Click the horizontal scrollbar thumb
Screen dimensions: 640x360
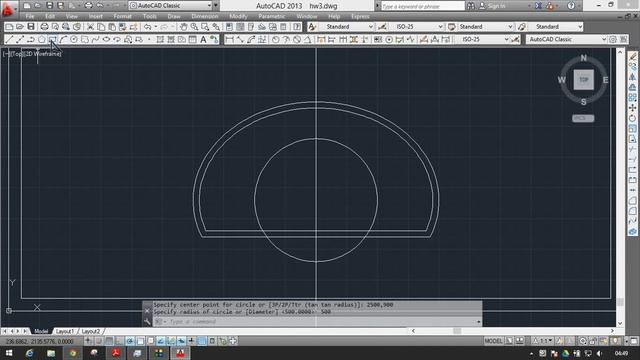click(x=457, y=331)
